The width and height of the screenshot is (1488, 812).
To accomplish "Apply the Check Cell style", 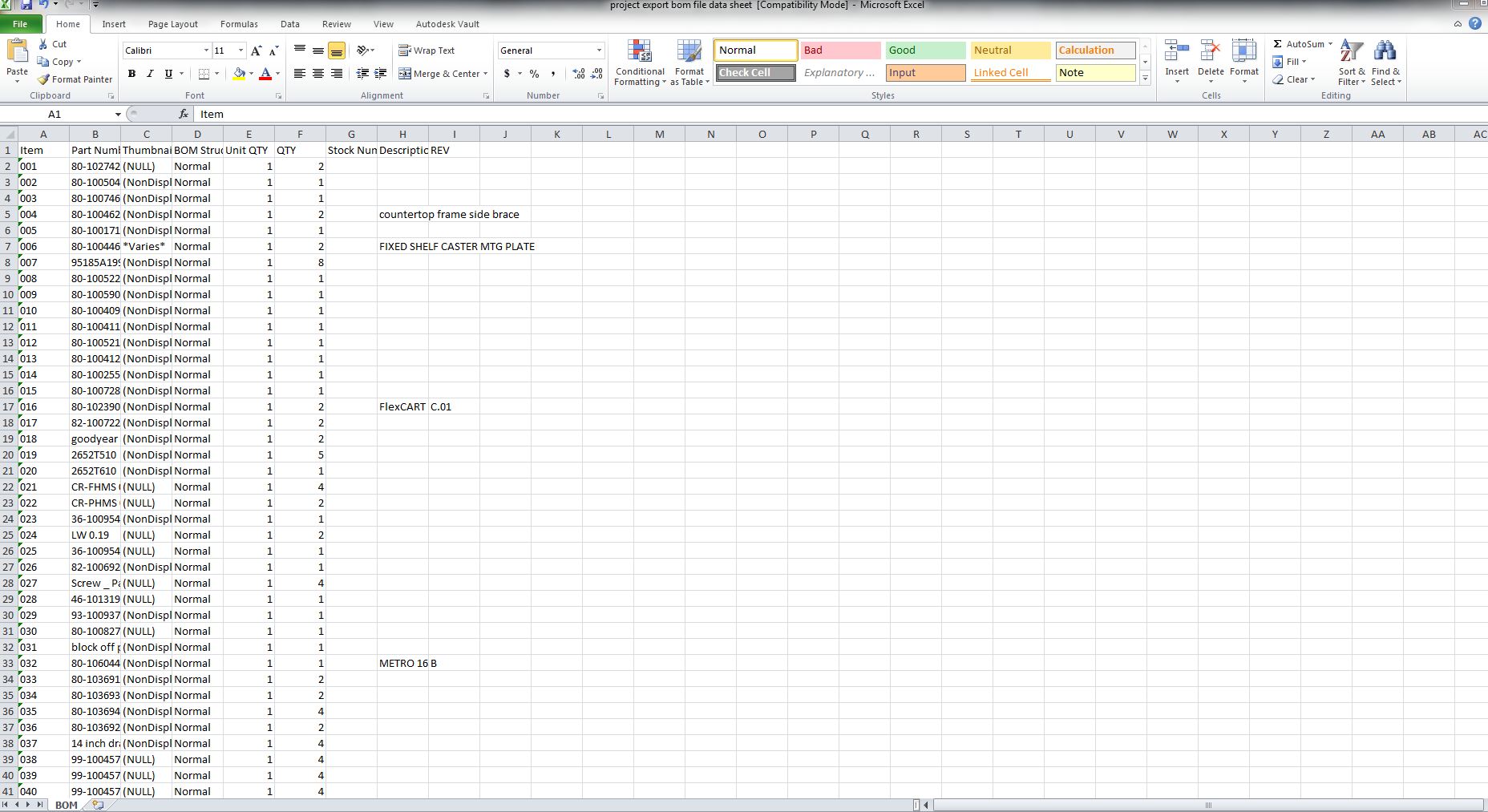I will tap(755, 73).
